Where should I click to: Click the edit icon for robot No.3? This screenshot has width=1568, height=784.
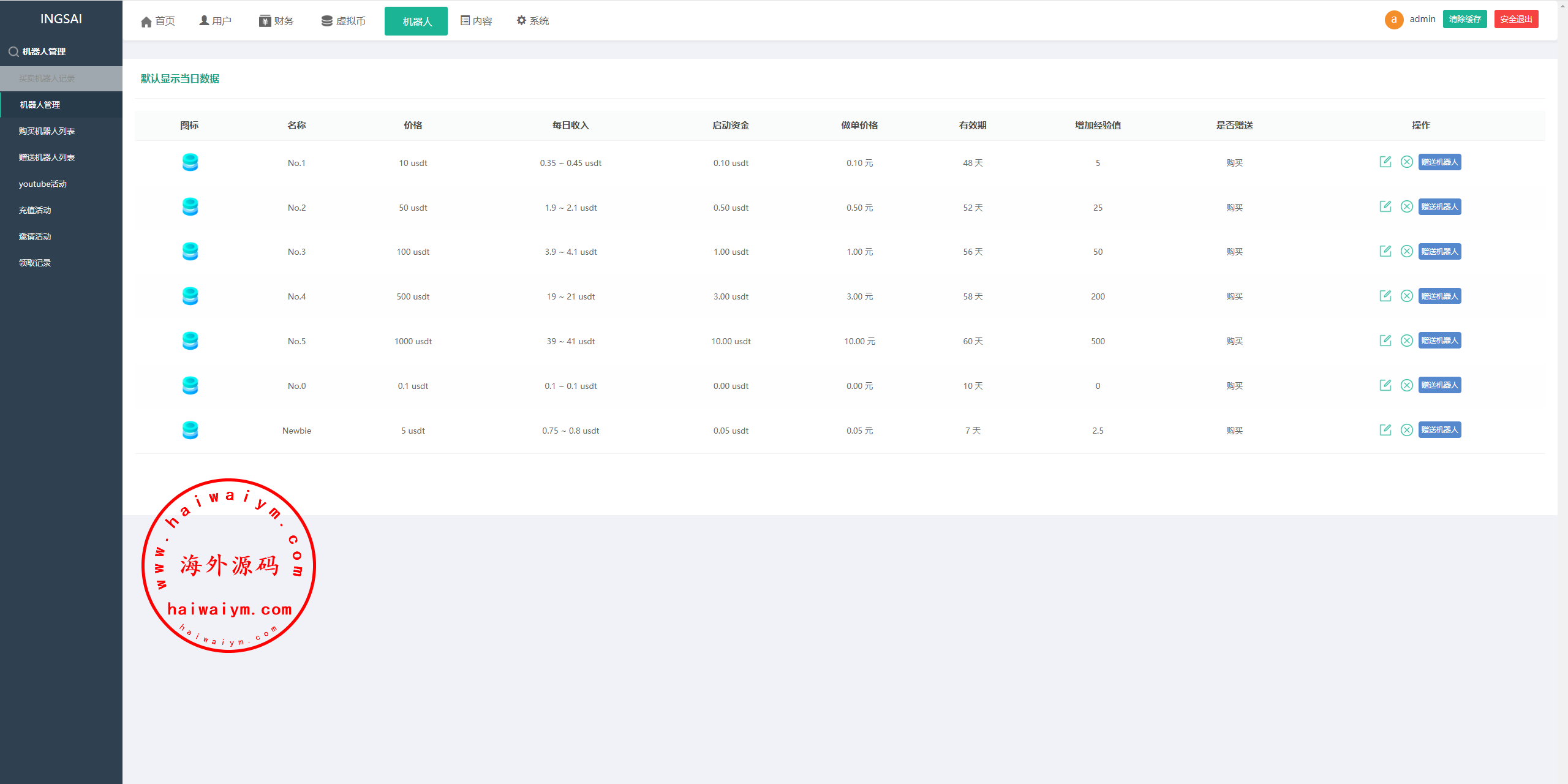(x=1385, y=251)
